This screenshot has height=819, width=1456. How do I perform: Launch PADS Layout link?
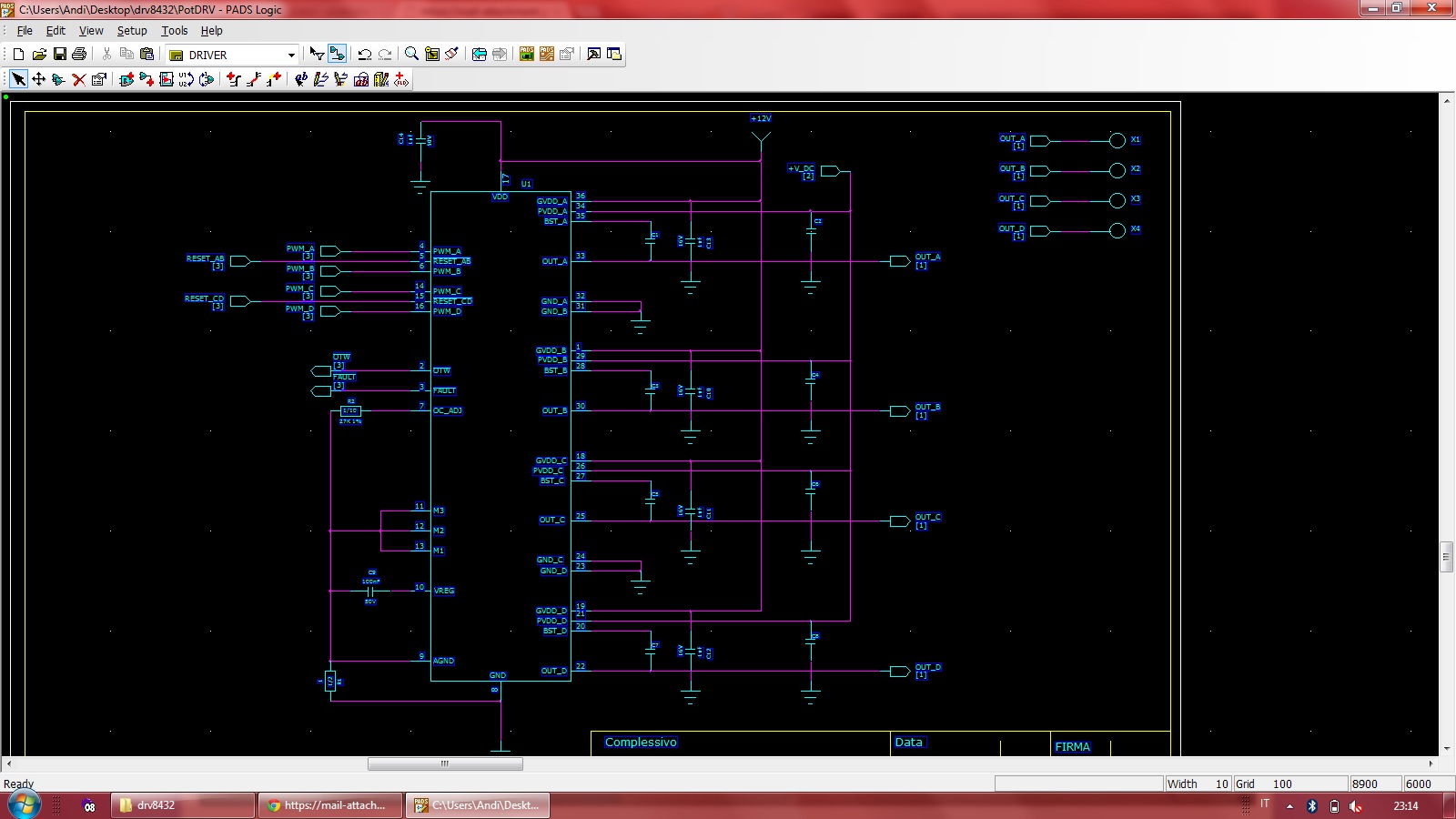point(527,55)
